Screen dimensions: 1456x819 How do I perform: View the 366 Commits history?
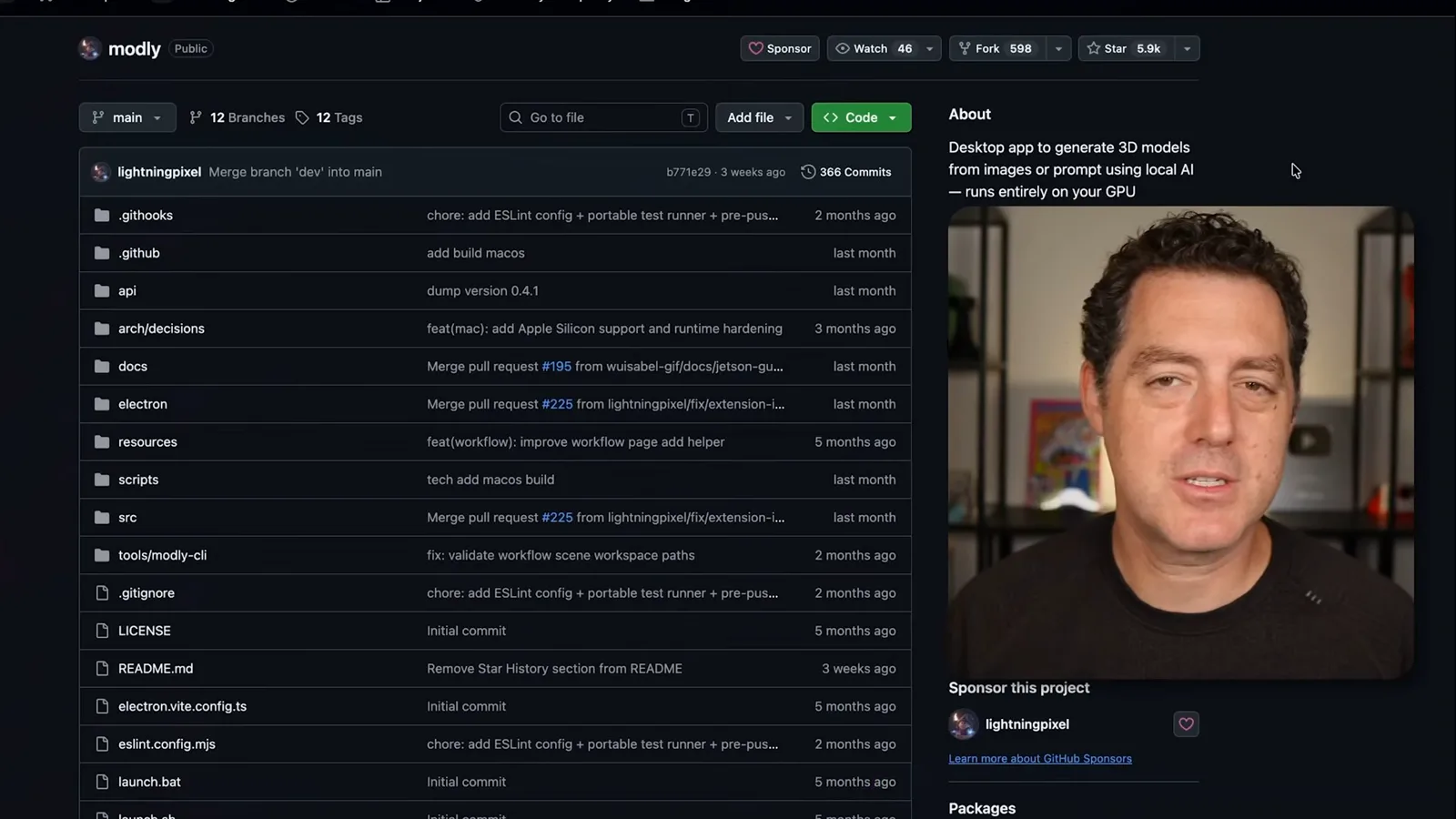pyautogui.click(x=846, y=172)
